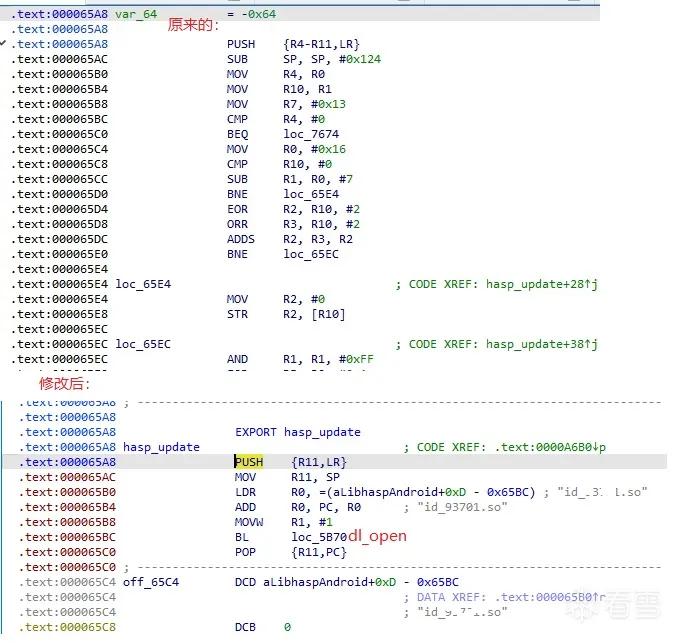This screenshot has height=643, width=680.
Task: Click the loc_5B70 BL target
Action: point(319,537)
